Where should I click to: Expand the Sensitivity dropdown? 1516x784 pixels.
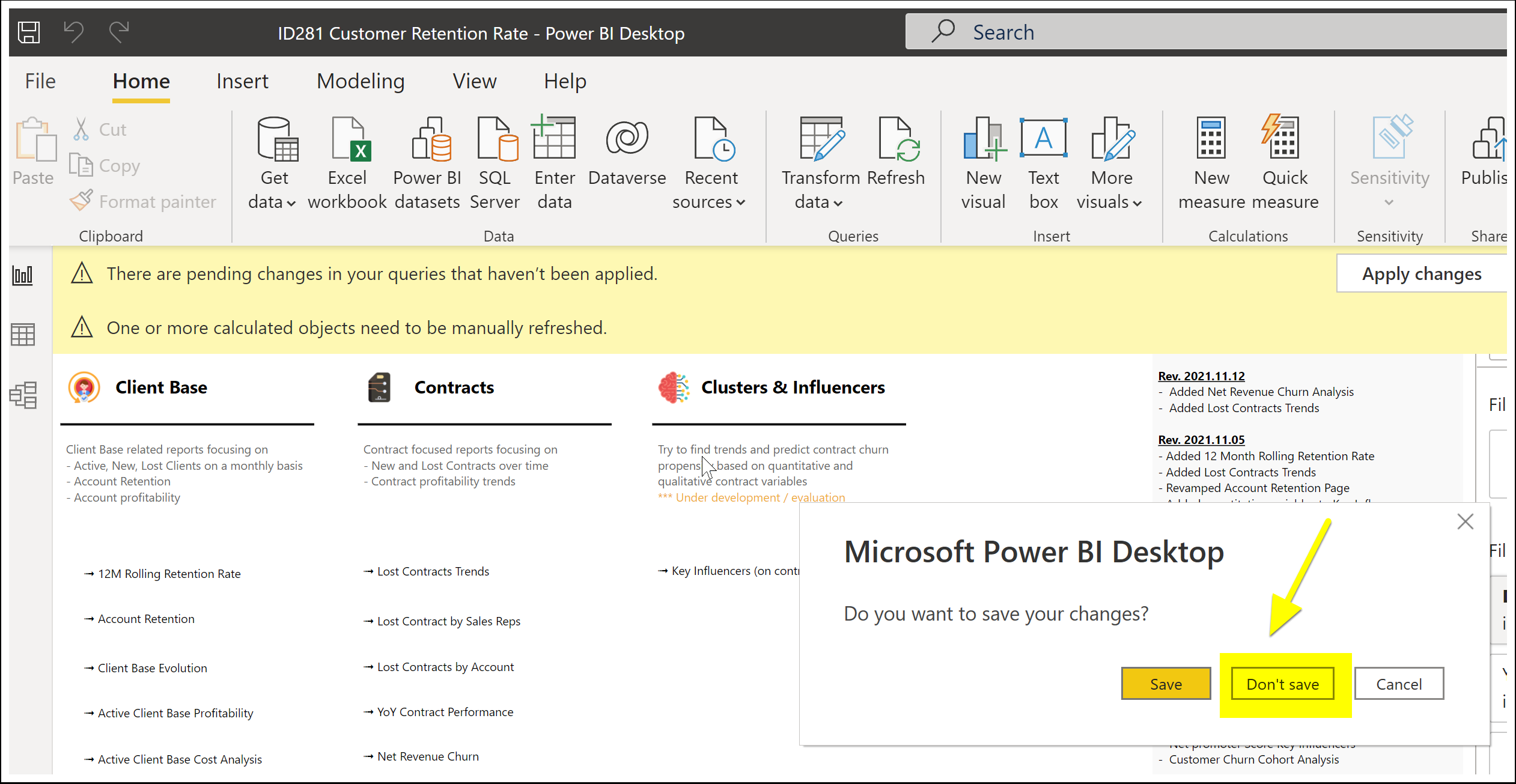click(1389, 202)
